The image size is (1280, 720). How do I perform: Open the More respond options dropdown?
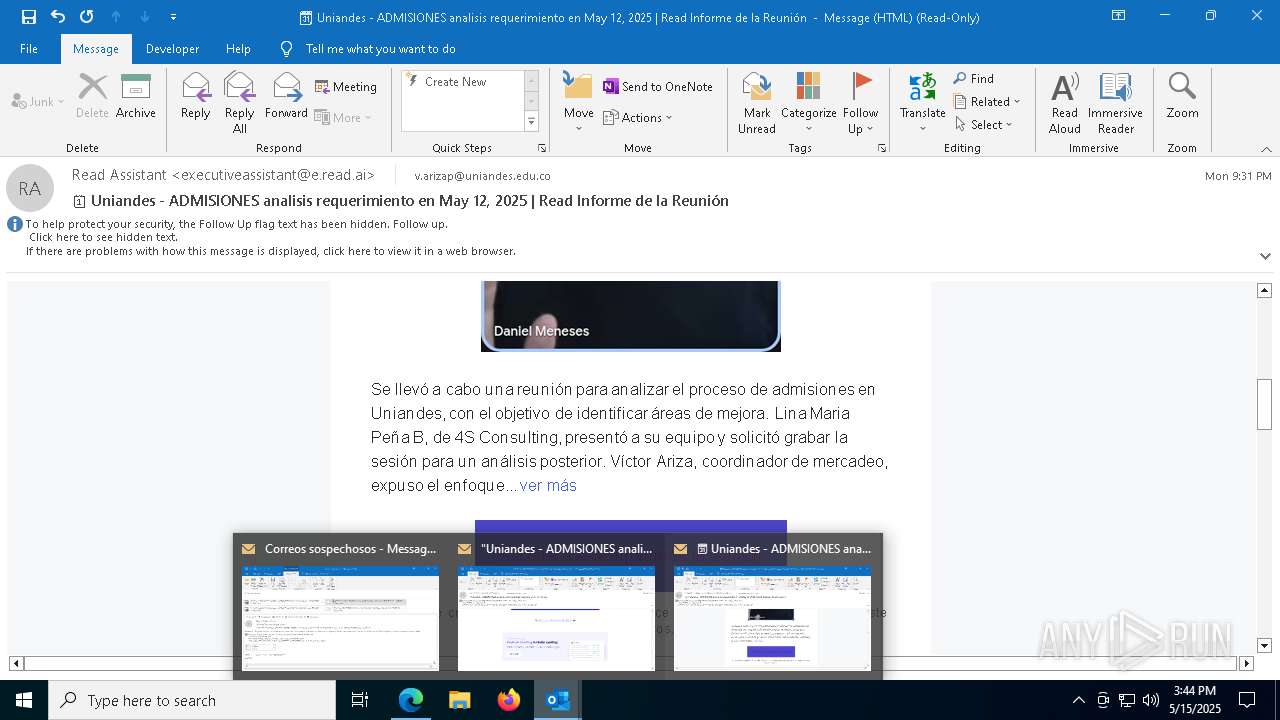[x=343, y=117]
